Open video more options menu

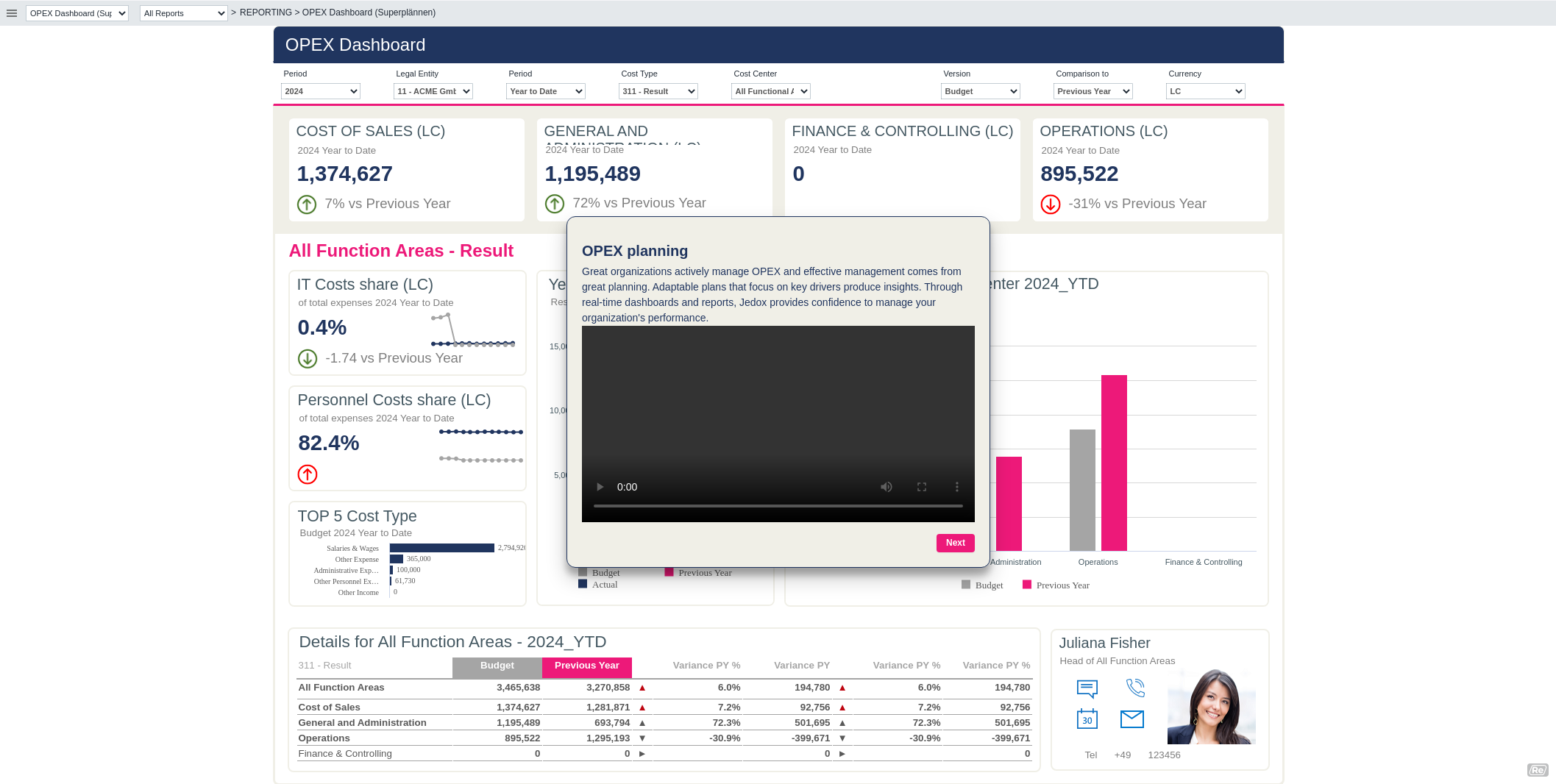coord(956,487)
